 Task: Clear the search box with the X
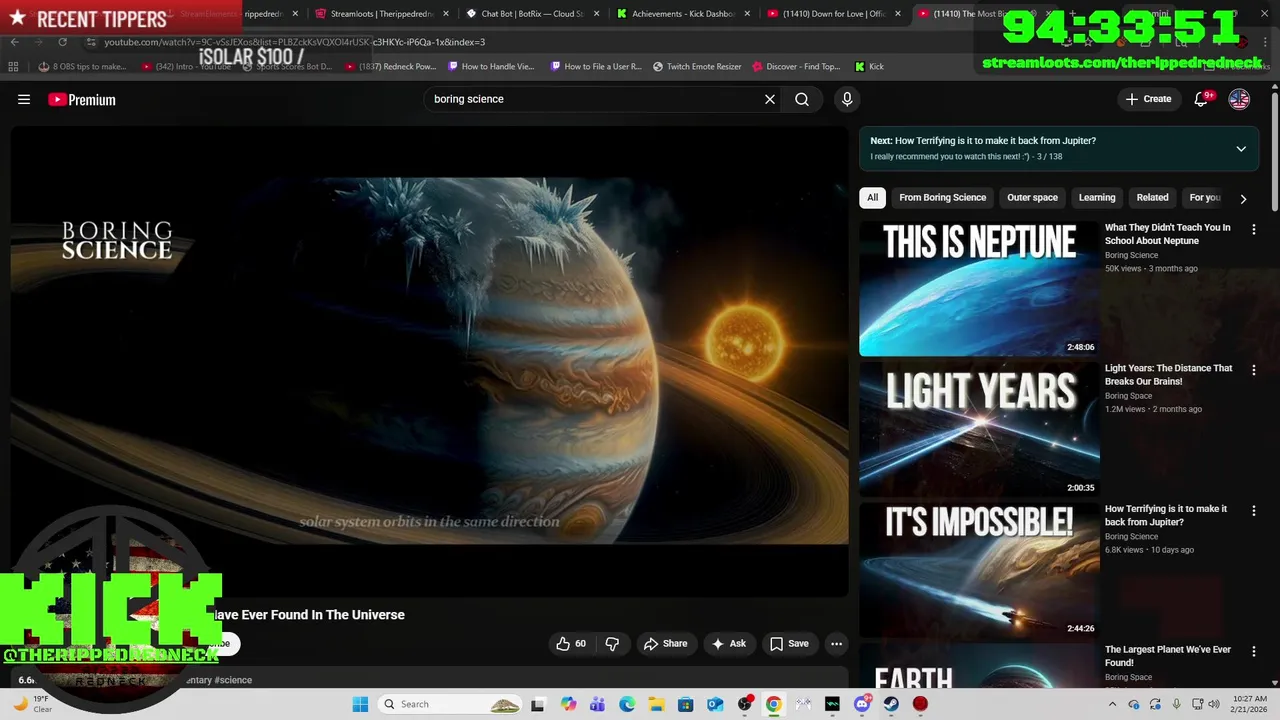(x=770, y=99)
